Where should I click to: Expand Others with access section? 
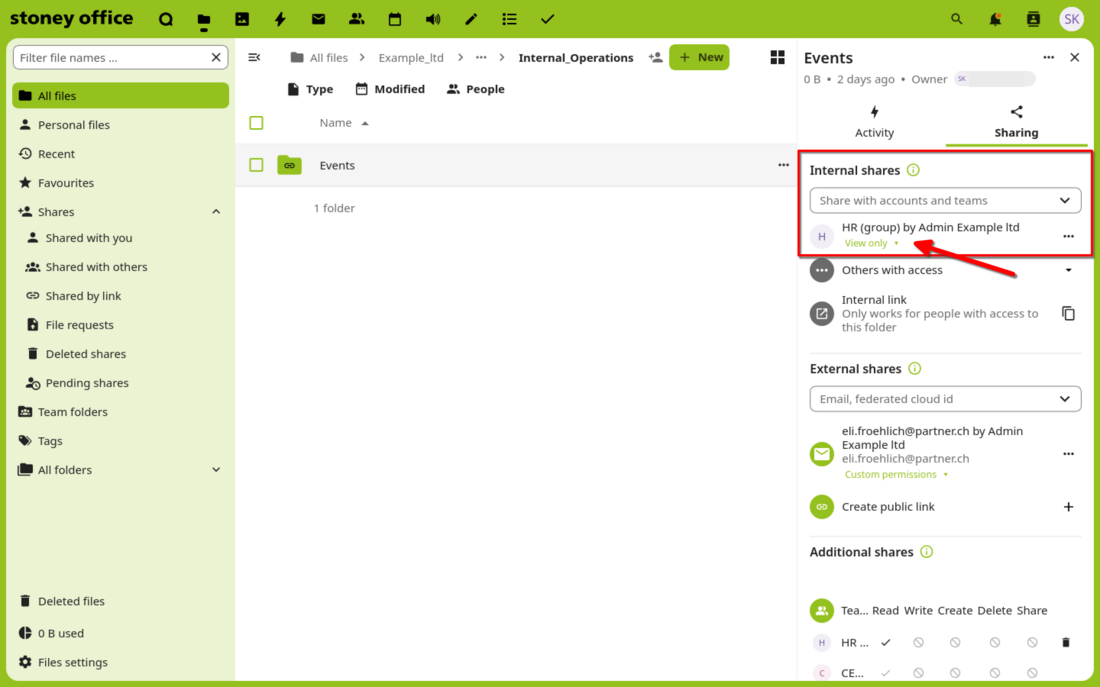(x=1068, y=270)
